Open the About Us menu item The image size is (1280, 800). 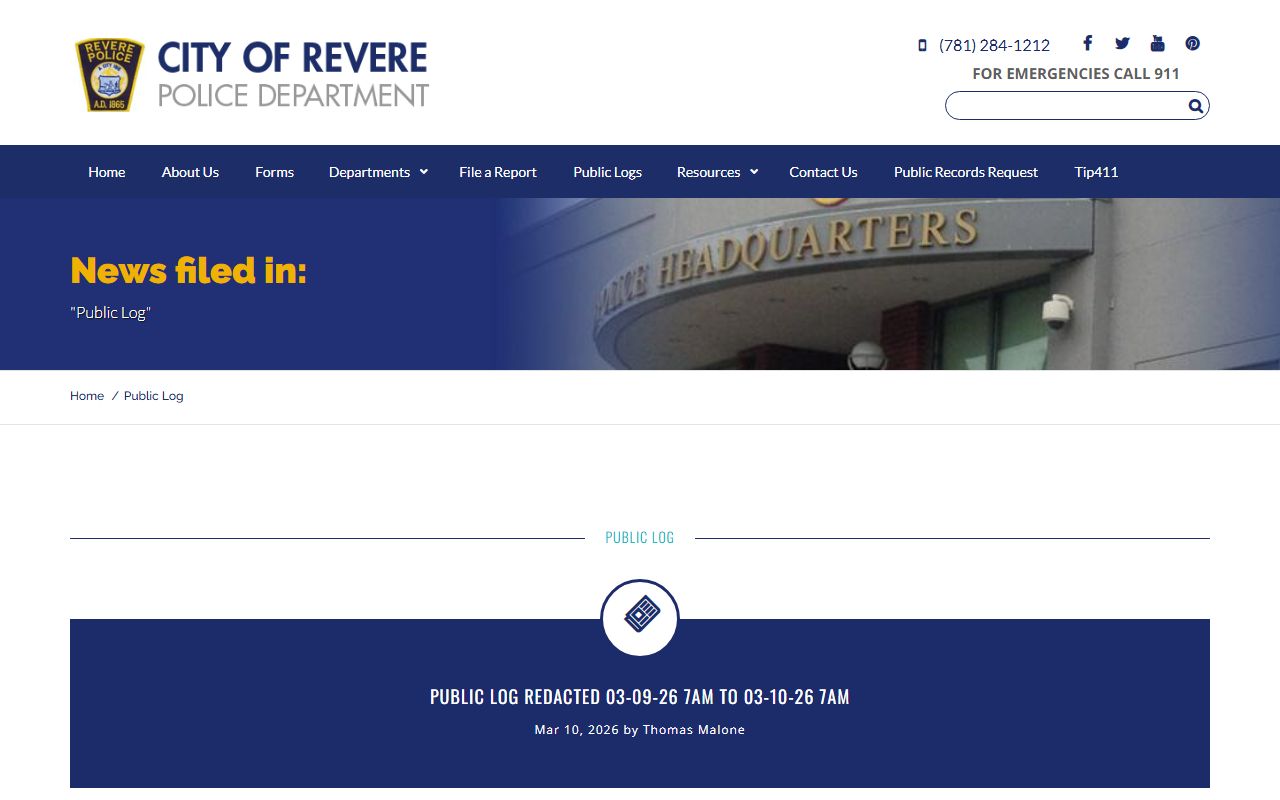click(190, 172)
